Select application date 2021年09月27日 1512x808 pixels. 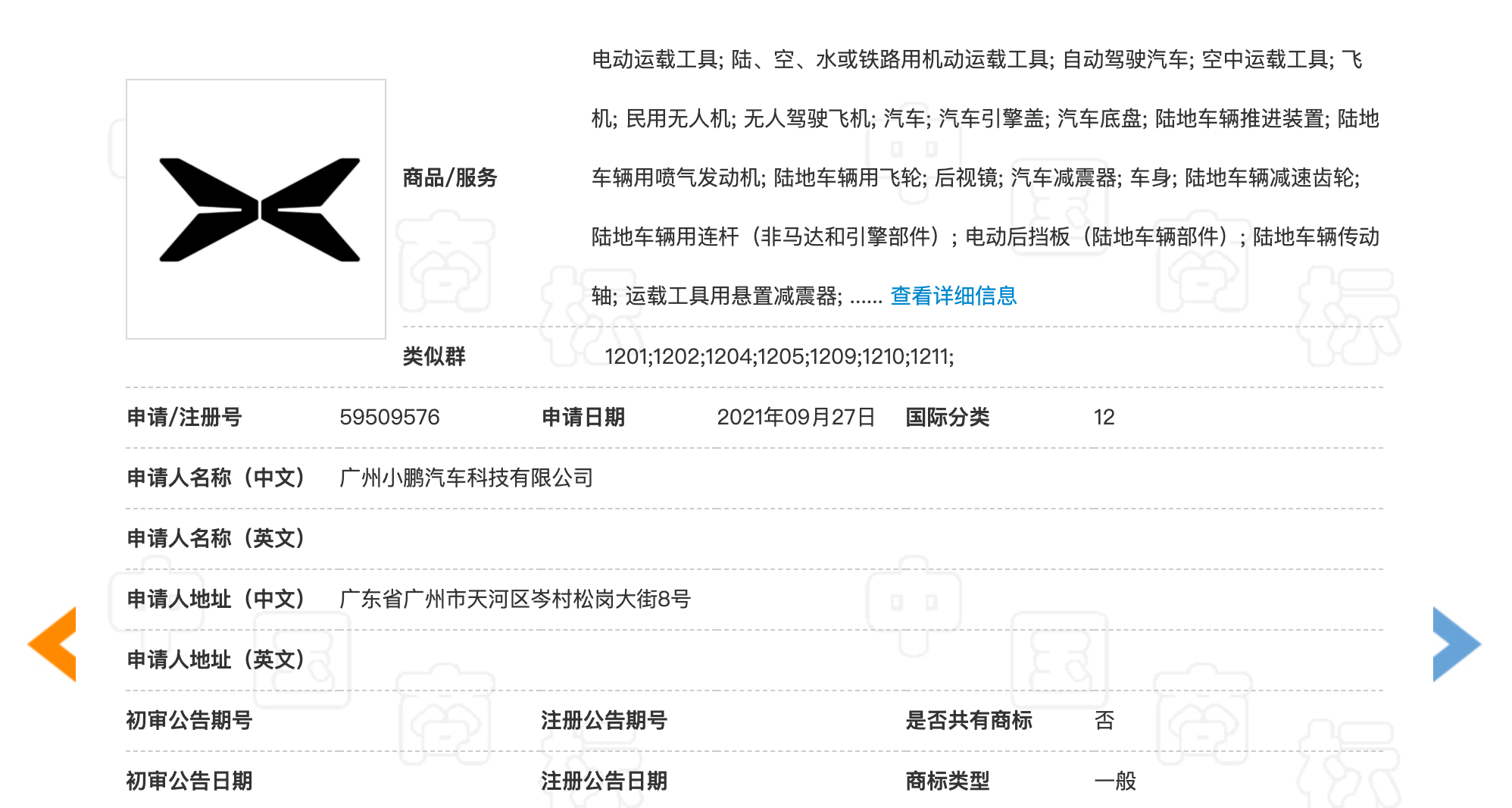795,417
